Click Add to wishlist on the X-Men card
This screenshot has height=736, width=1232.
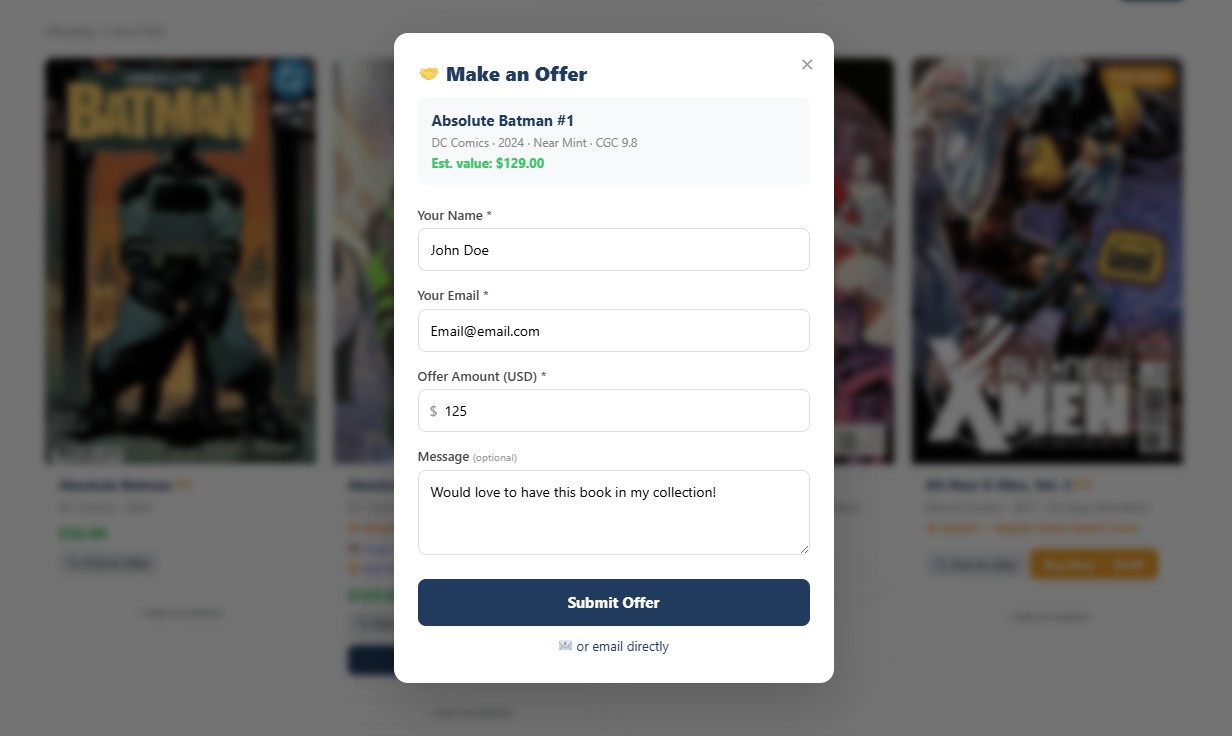point(1047,617)
